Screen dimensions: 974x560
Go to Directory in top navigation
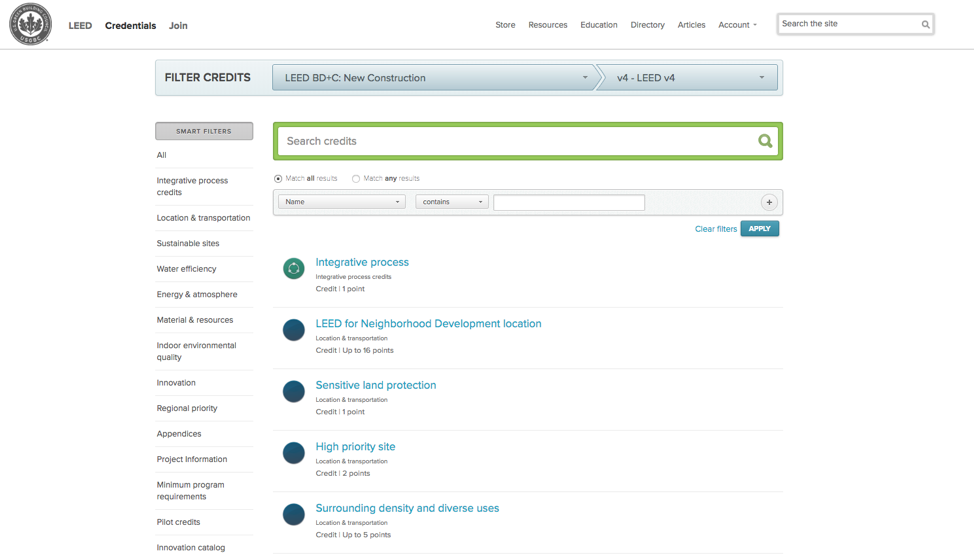click(x=647, y=25)
